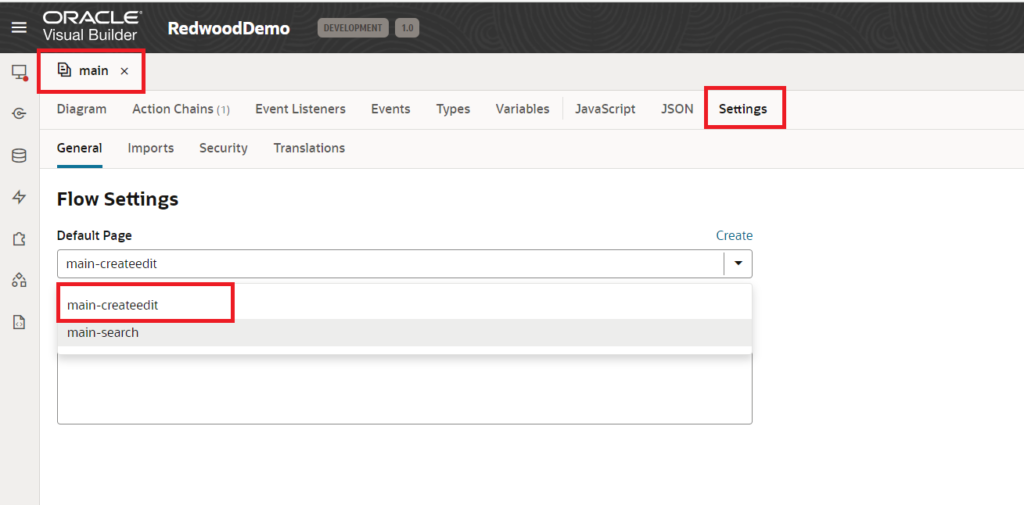1024x505 pixels.
Task: Open the Source view file icon
Action: pos(19,322)
